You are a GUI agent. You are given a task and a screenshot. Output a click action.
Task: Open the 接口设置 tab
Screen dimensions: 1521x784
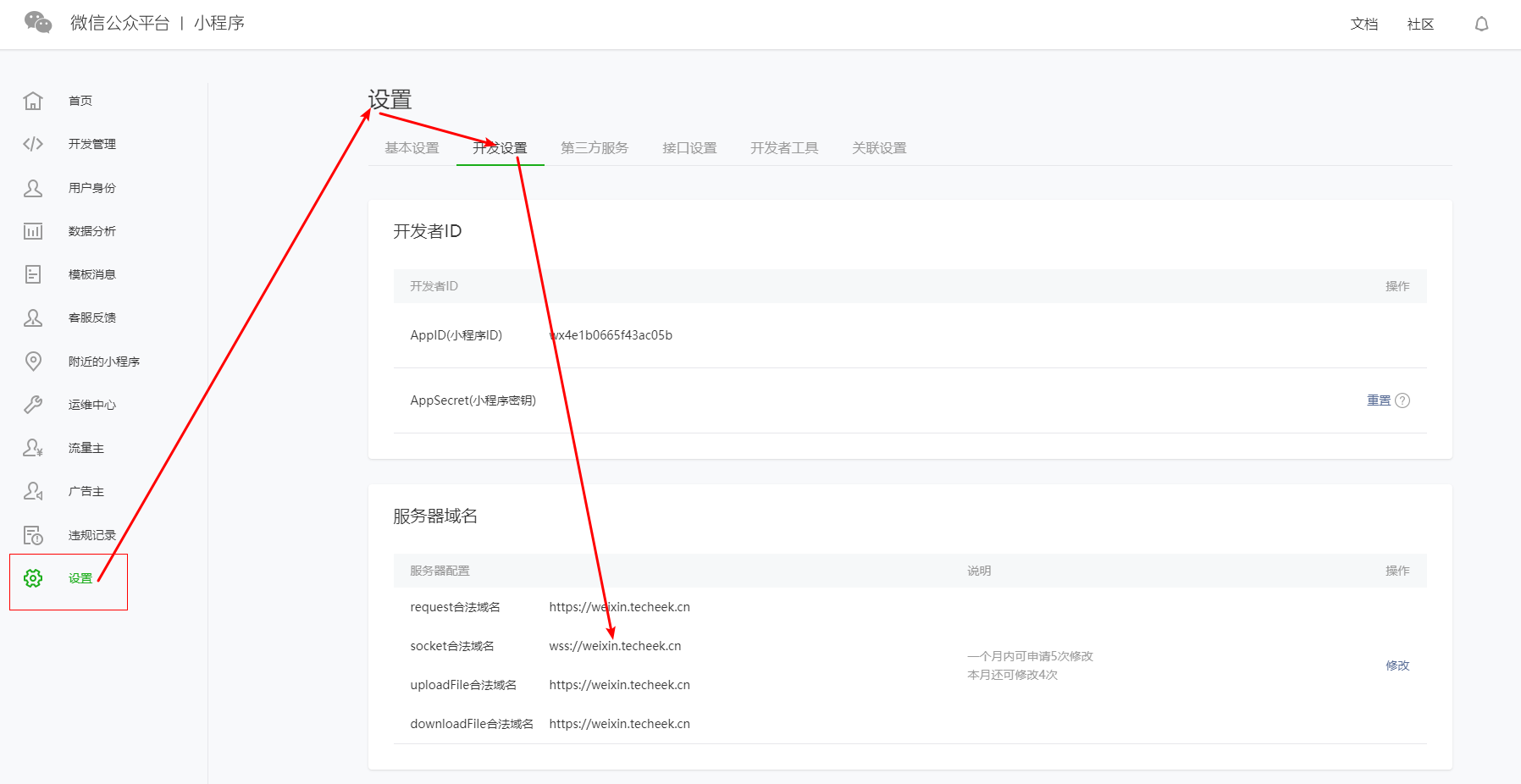(x=689, y=148)
